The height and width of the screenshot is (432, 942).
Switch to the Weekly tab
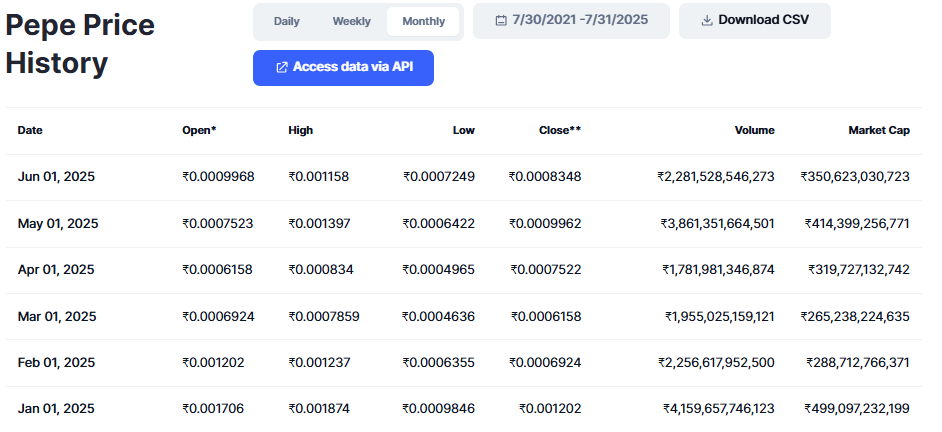click(x=351, y=21)
